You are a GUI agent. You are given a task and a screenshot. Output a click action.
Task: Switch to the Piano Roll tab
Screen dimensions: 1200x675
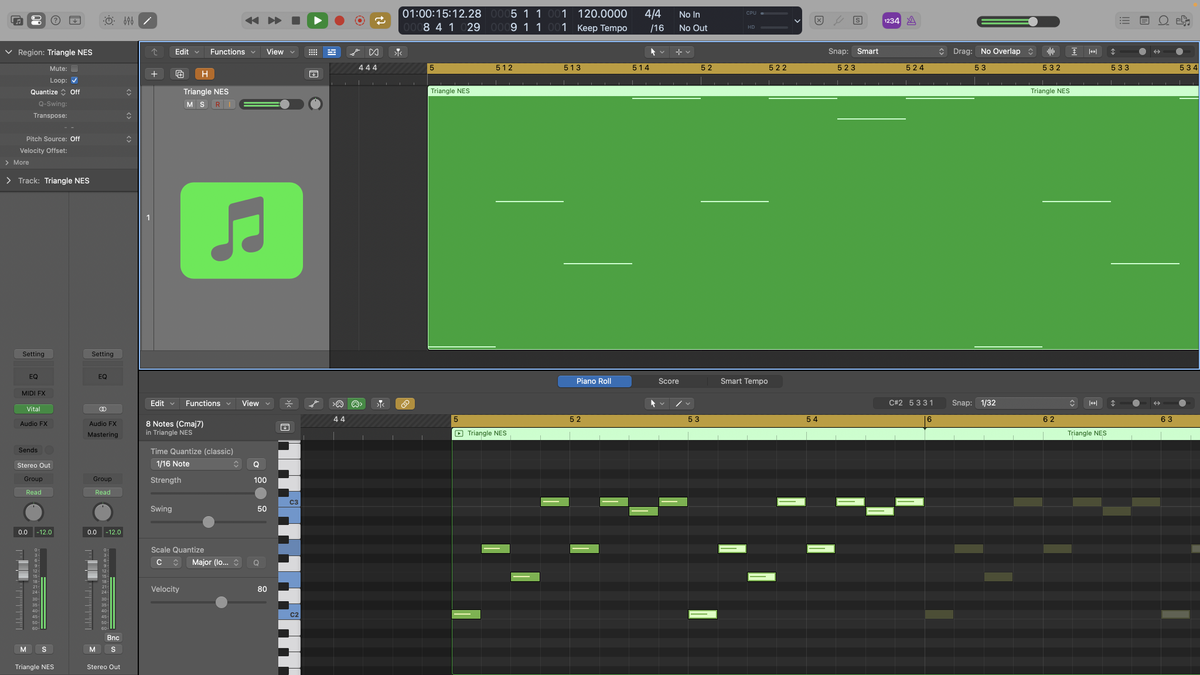coord(594,381)
